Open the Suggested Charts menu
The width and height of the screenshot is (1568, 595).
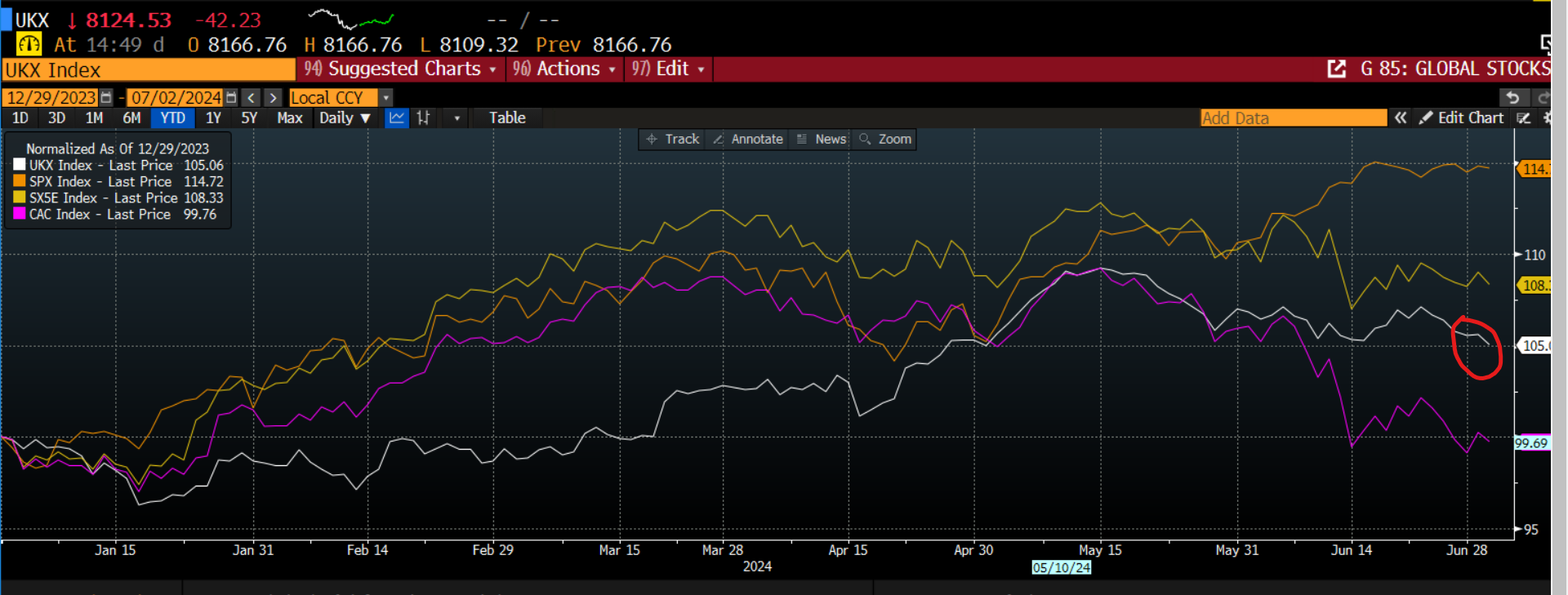(400, 69)
